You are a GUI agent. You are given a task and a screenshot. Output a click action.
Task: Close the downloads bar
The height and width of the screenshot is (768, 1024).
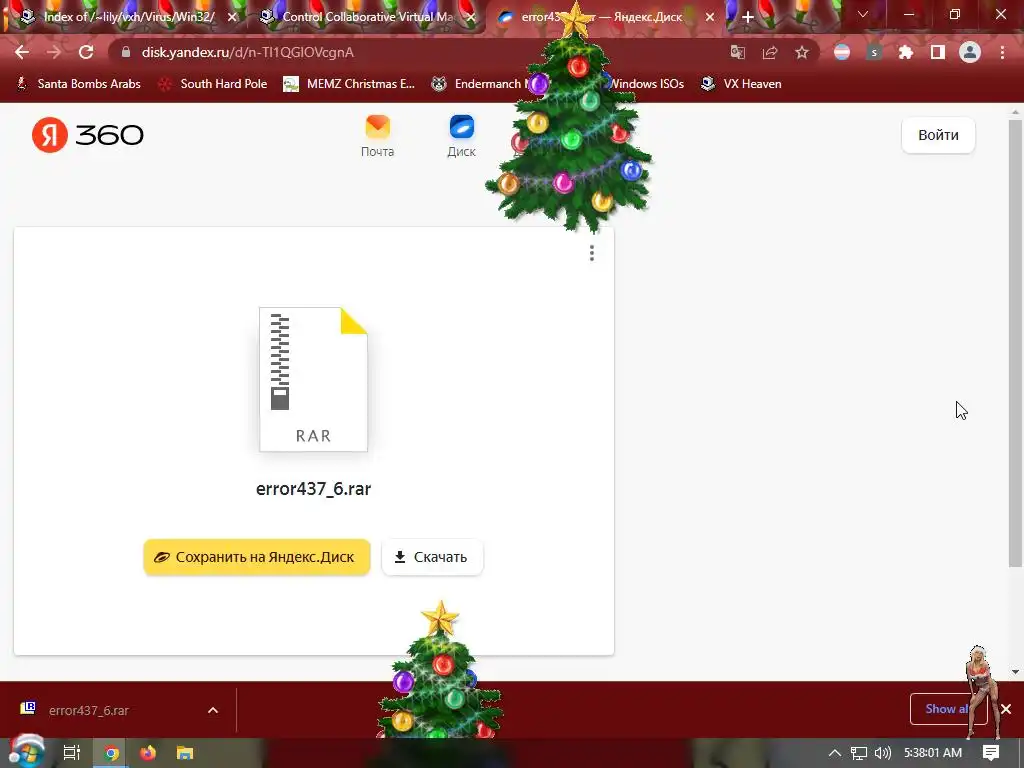point(1006,709)
